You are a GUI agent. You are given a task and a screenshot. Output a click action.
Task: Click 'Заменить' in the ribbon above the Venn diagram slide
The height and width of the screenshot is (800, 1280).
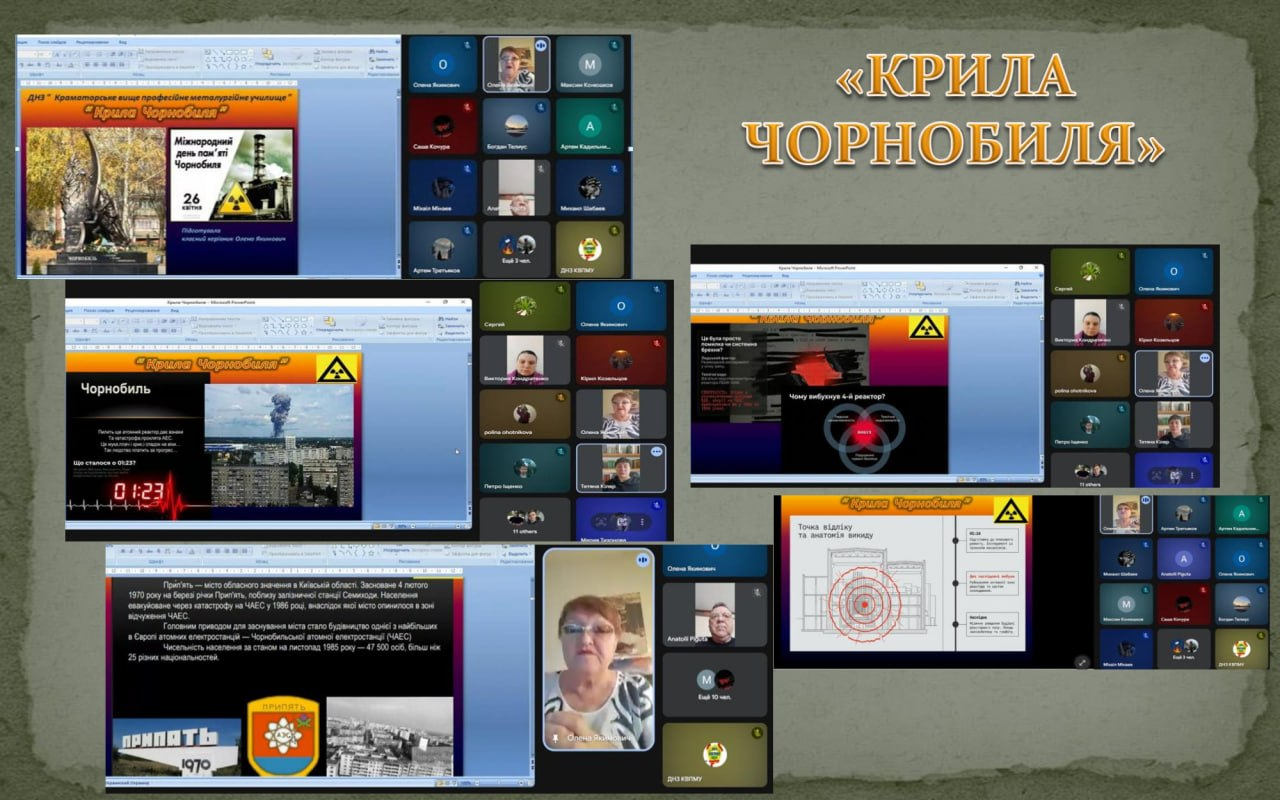point(1026,289)
